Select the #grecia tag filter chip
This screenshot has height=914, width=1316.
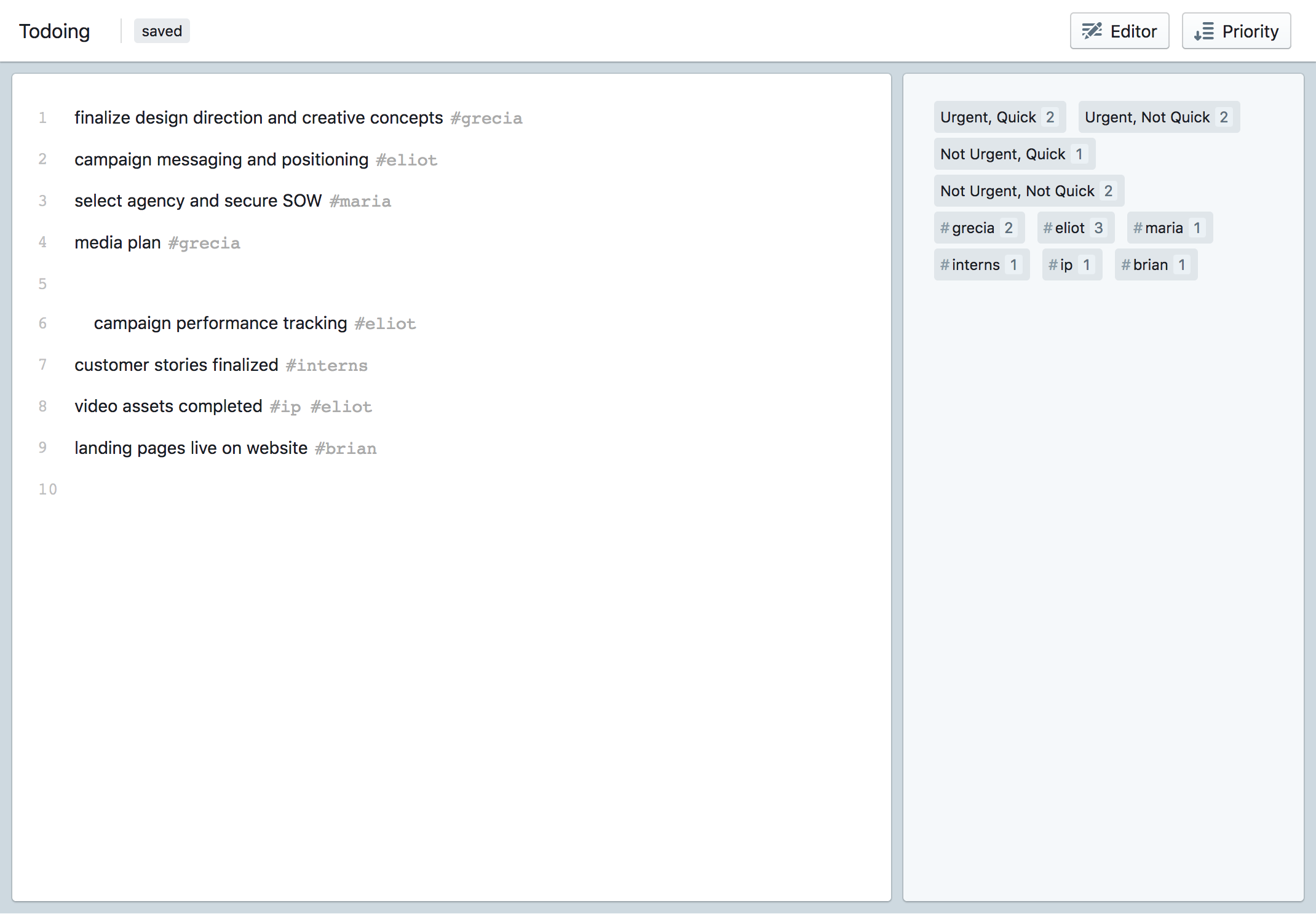[979, 228]
